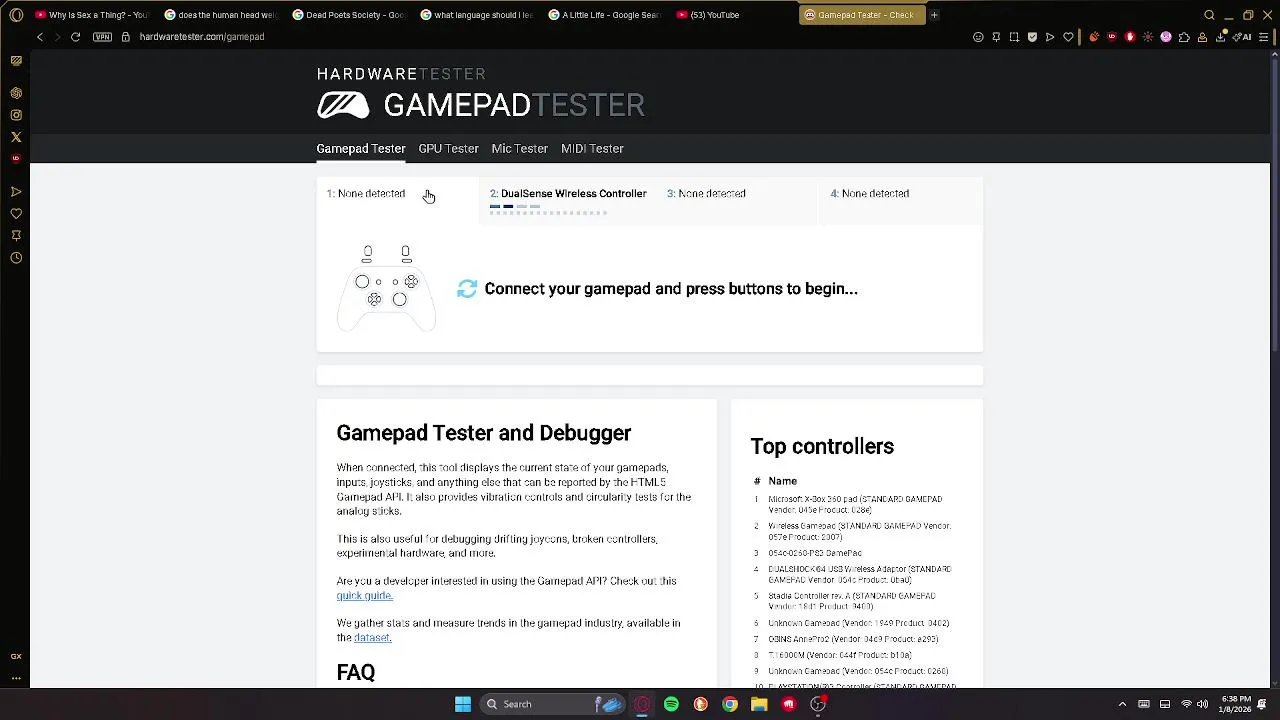Open the sidebar three-dots settings
The height and width of the screenshot is (720, 1280).
click(16, 678)
